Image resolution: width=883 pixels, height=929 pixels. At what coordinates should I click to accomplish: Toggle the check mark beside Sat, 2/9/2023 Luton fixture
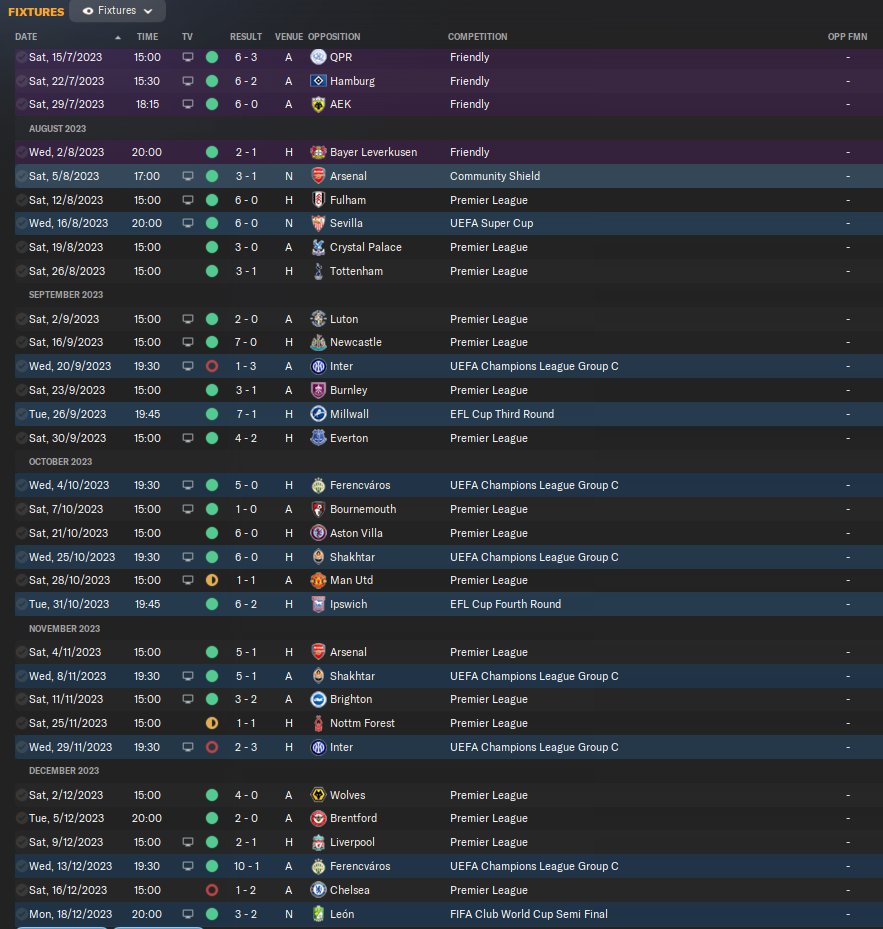point(21,319)
